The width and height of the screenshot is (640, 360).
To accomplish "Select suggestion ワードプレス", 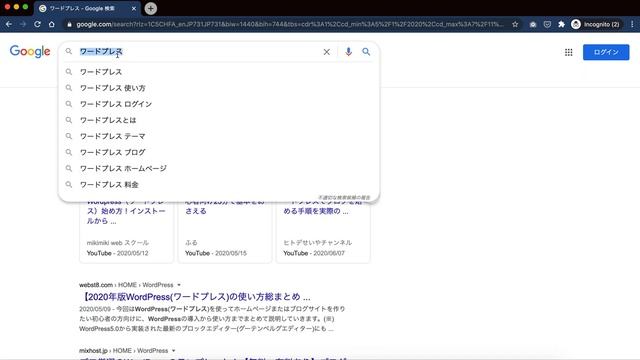I will click(x=219, y=72).
